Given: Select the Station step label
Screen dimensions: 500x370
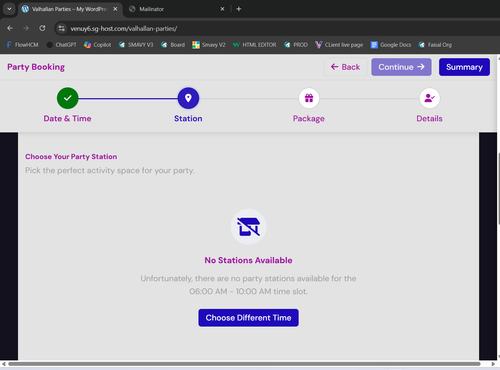Looking at the screenshot, I should pos(188,119).
